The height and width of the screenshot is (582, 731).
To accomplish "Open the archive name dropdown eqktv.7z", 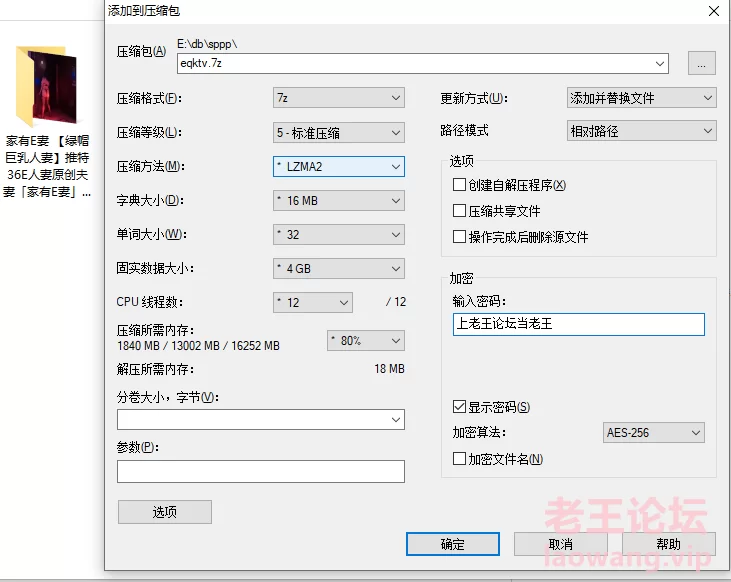I will point(422,63).
